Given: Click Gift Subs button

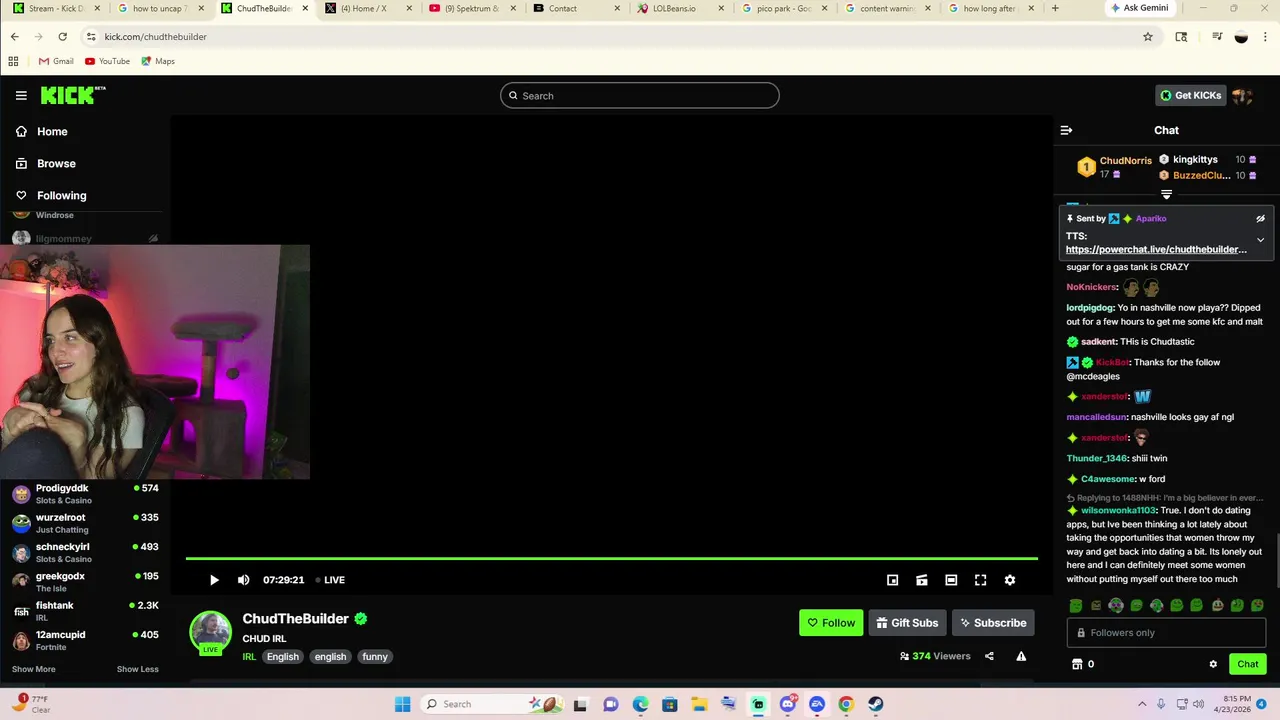Looking at the screenshot, I should coord(907,623).
